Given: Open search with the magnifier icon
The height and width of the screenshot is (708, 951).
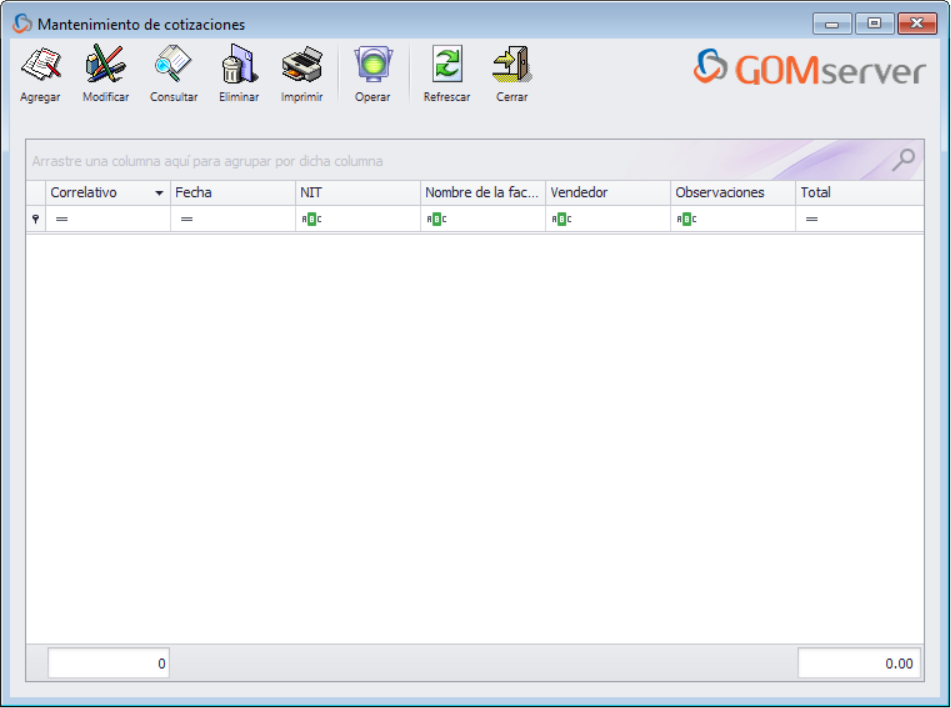Looking at the screenshot, I should tap(905, 159).
